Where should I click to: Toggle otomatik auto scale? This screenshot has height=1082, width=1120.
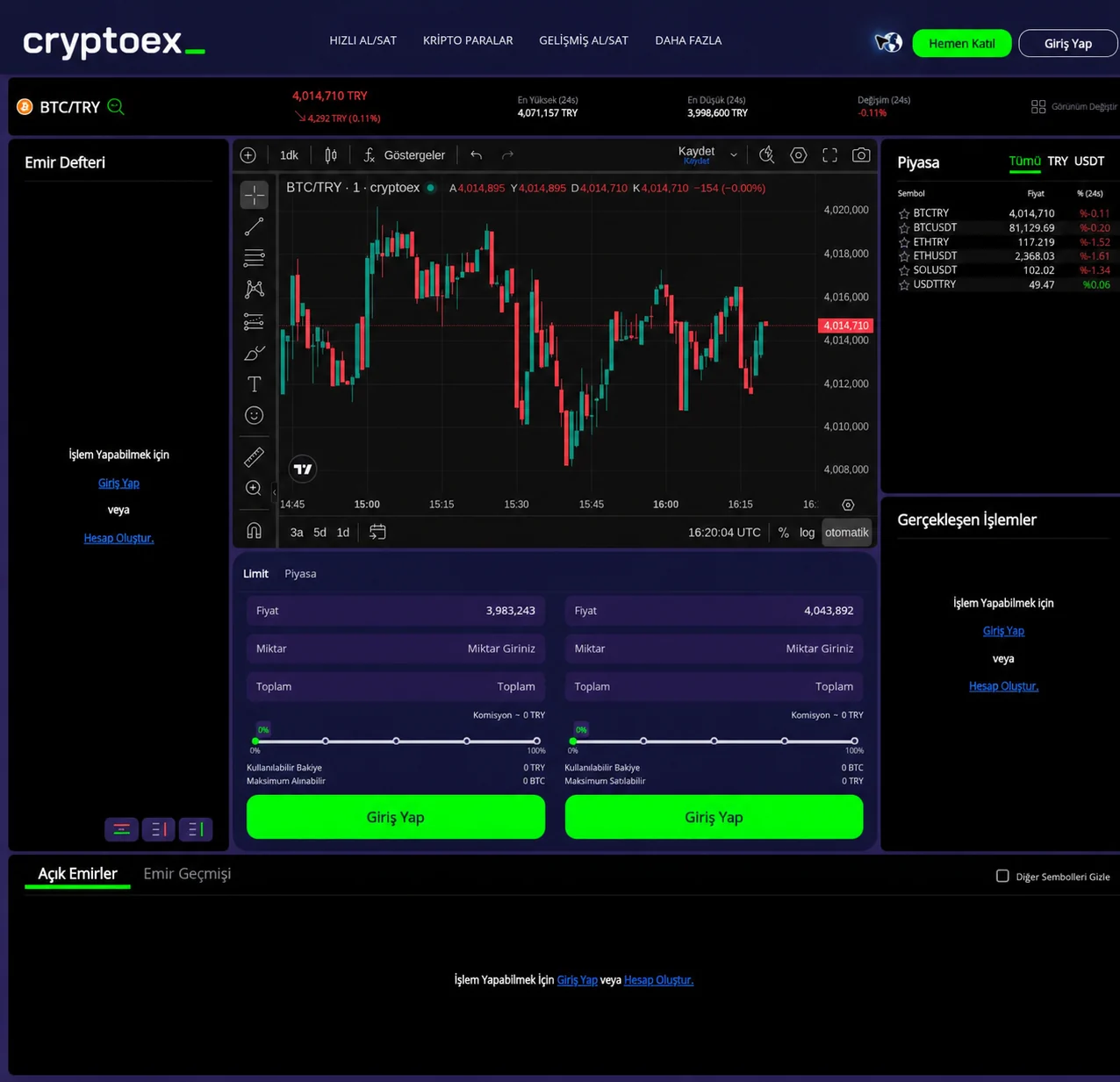click(846, 533)
